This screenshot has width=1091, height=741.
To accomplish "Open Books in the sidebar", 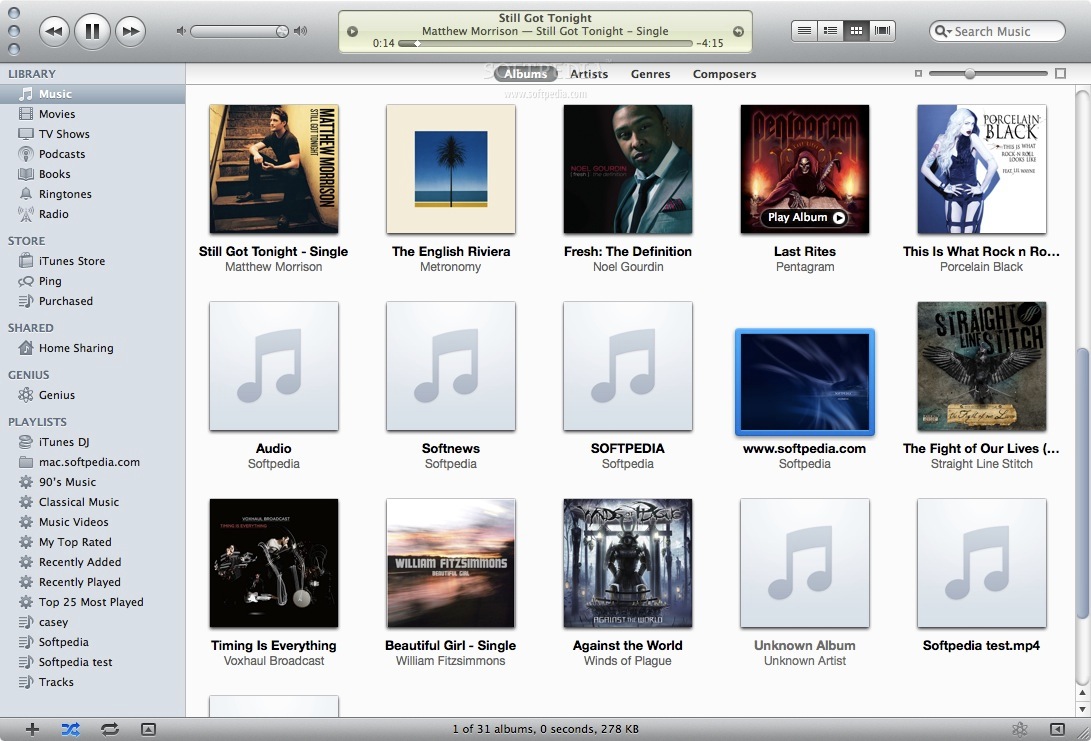I will tap(93, 174).
